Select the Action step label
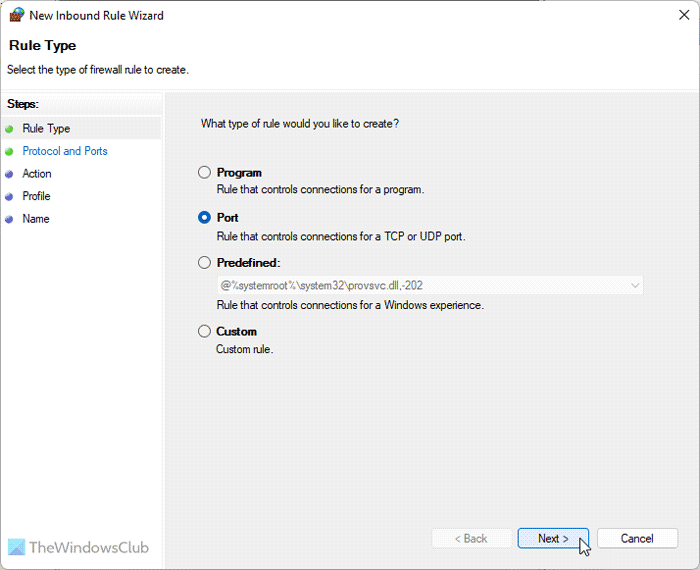 (37, 174)
